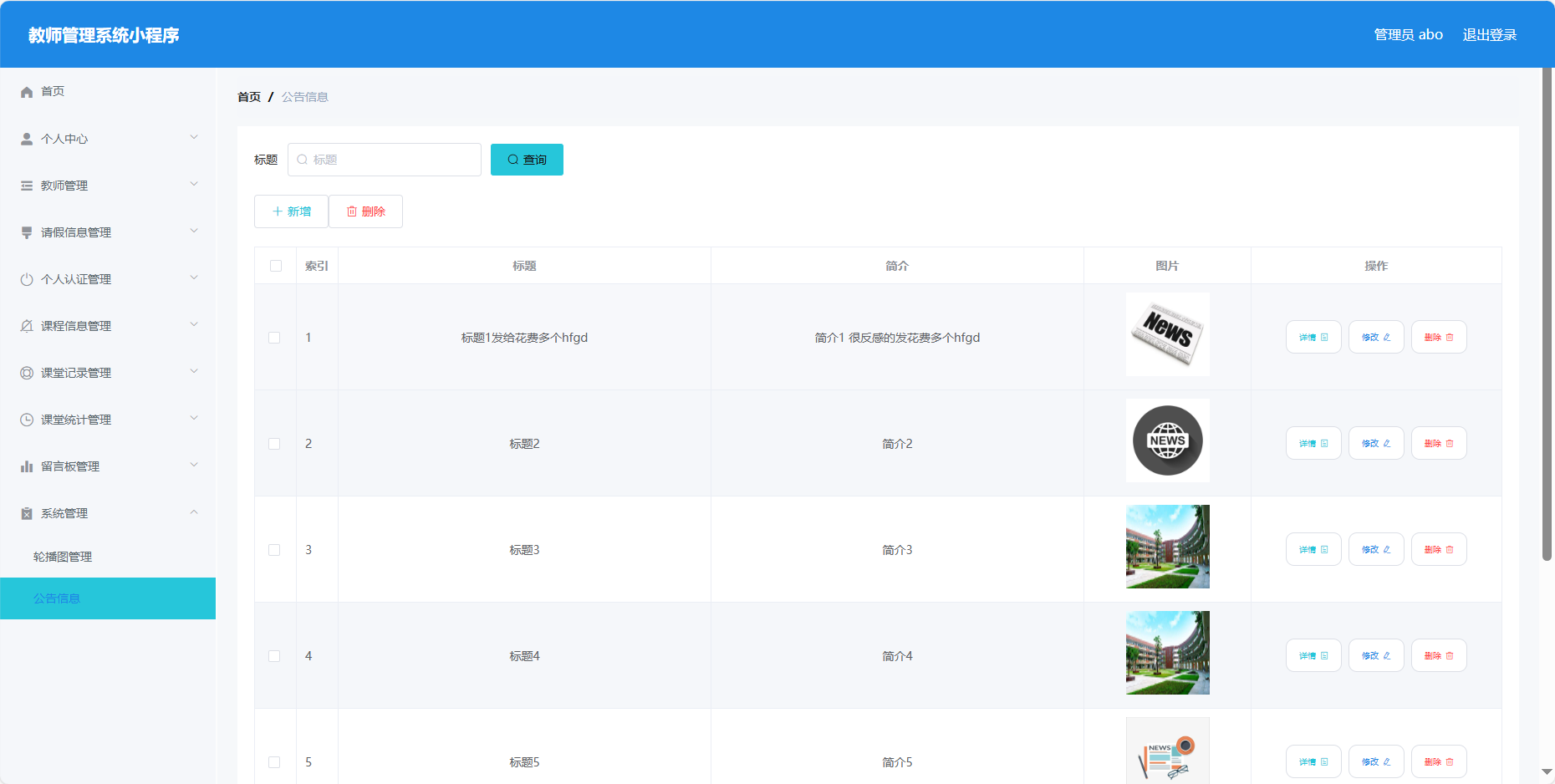This screenshot has width=1555, height=784.
Task: Click cell 简介1 很反感的发花费多个hfgd
Action: pos(897,338)
